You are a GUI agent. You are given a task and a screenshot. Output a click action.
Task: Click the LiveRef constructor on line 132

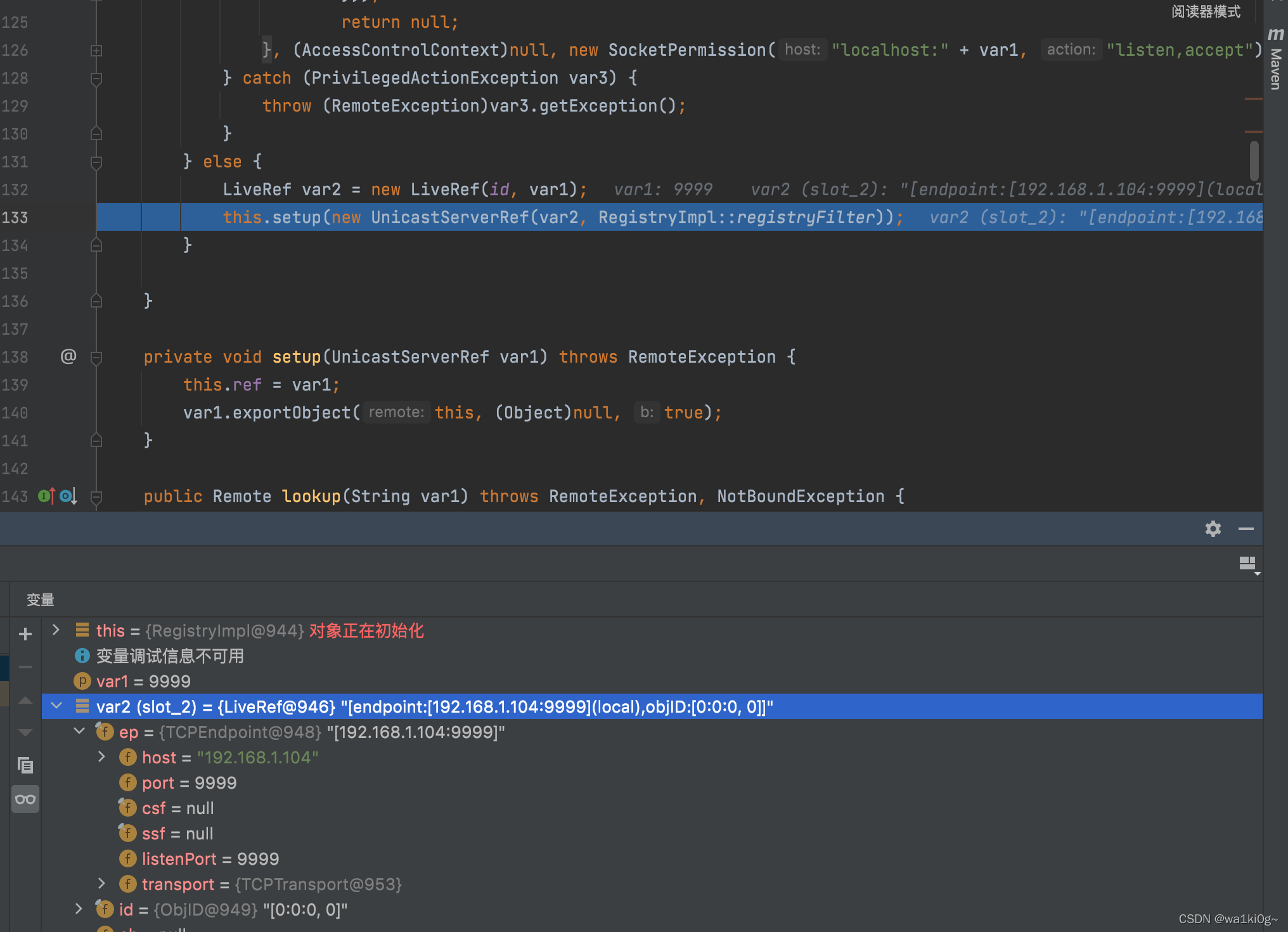click(445, 190)
